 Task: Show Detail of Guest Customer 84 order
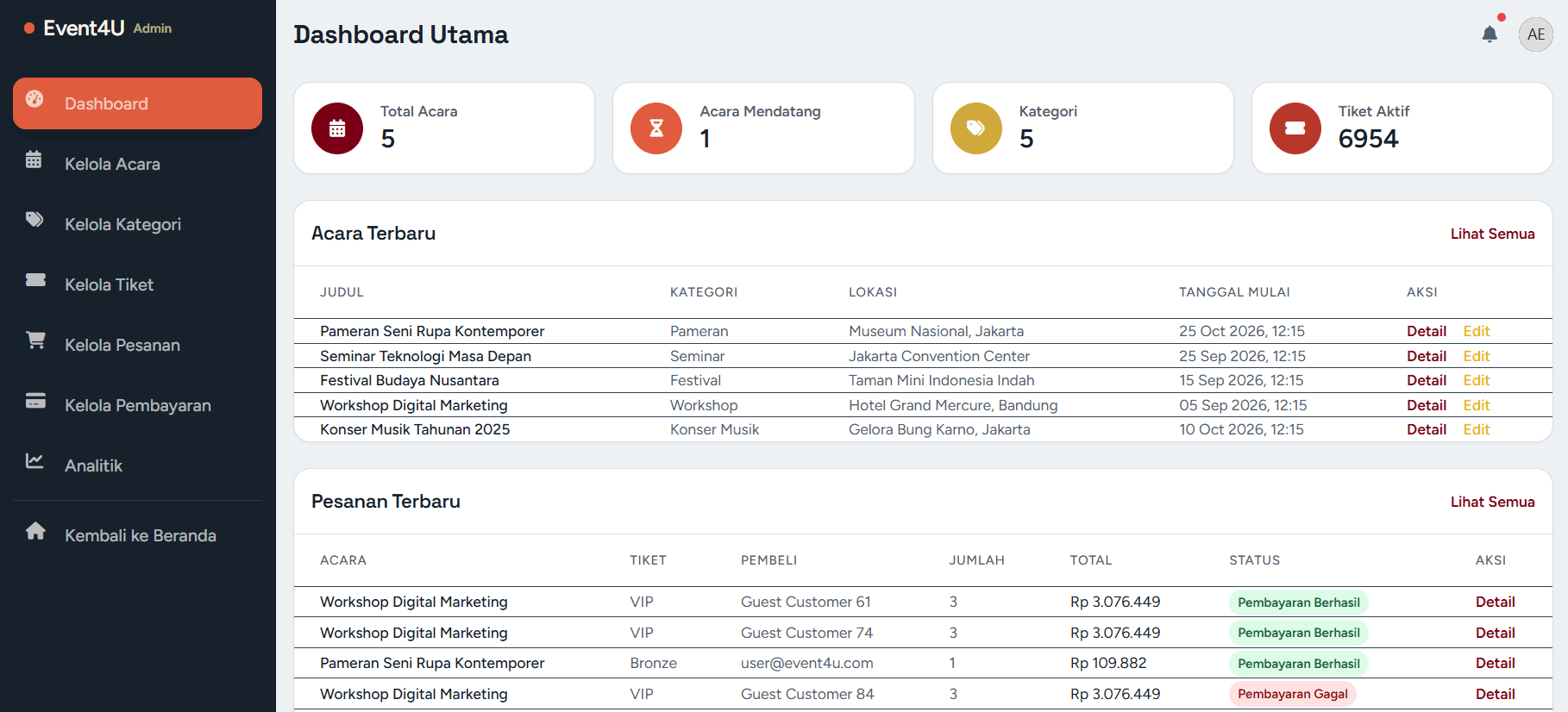1496,694
